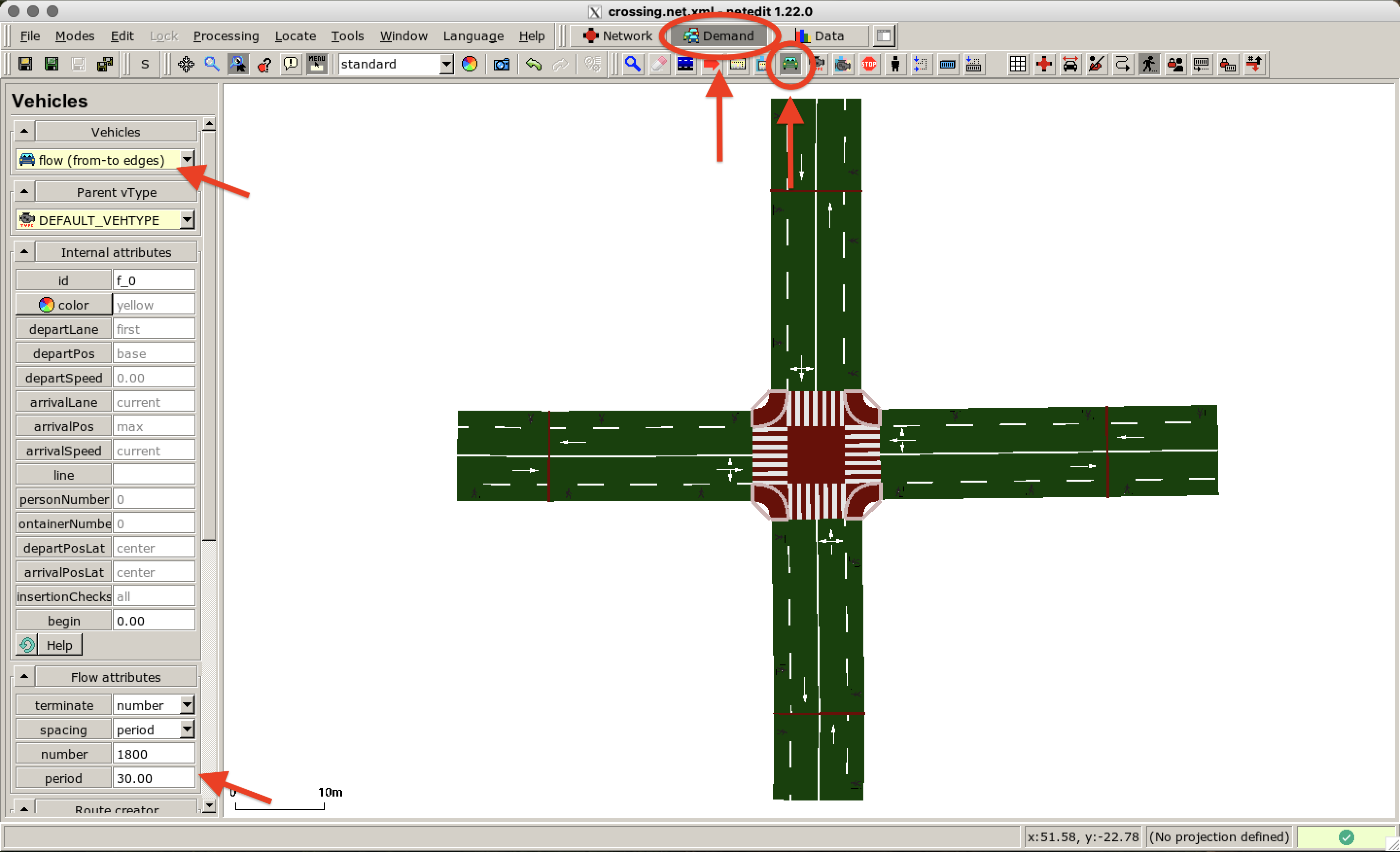Toggle the show person plans walking icon
The height and width of the screenshot is (852, 1400).
click(x=1148, y=64)
